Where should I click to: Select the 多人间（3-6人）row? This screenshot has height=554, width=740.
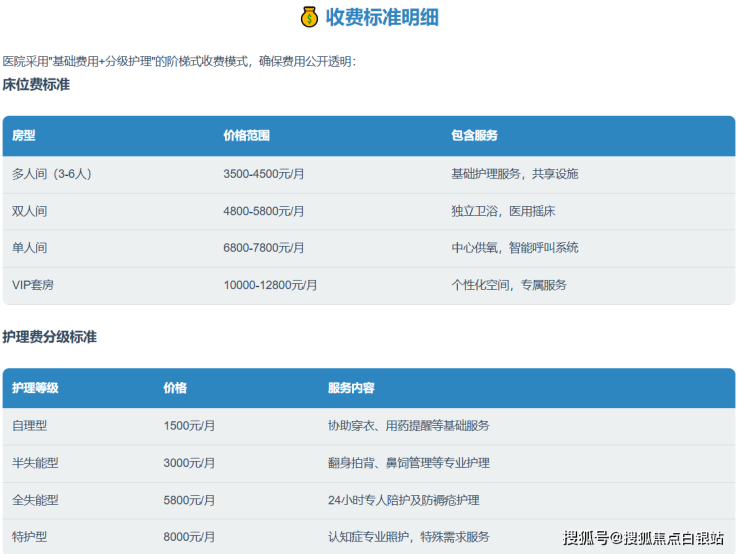tap(52, 174)
